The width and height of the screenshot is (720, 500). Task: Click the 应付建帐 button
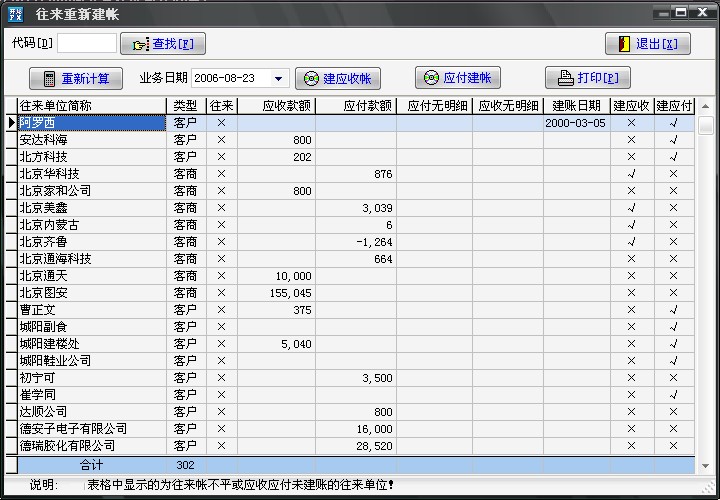click(458, 78)
